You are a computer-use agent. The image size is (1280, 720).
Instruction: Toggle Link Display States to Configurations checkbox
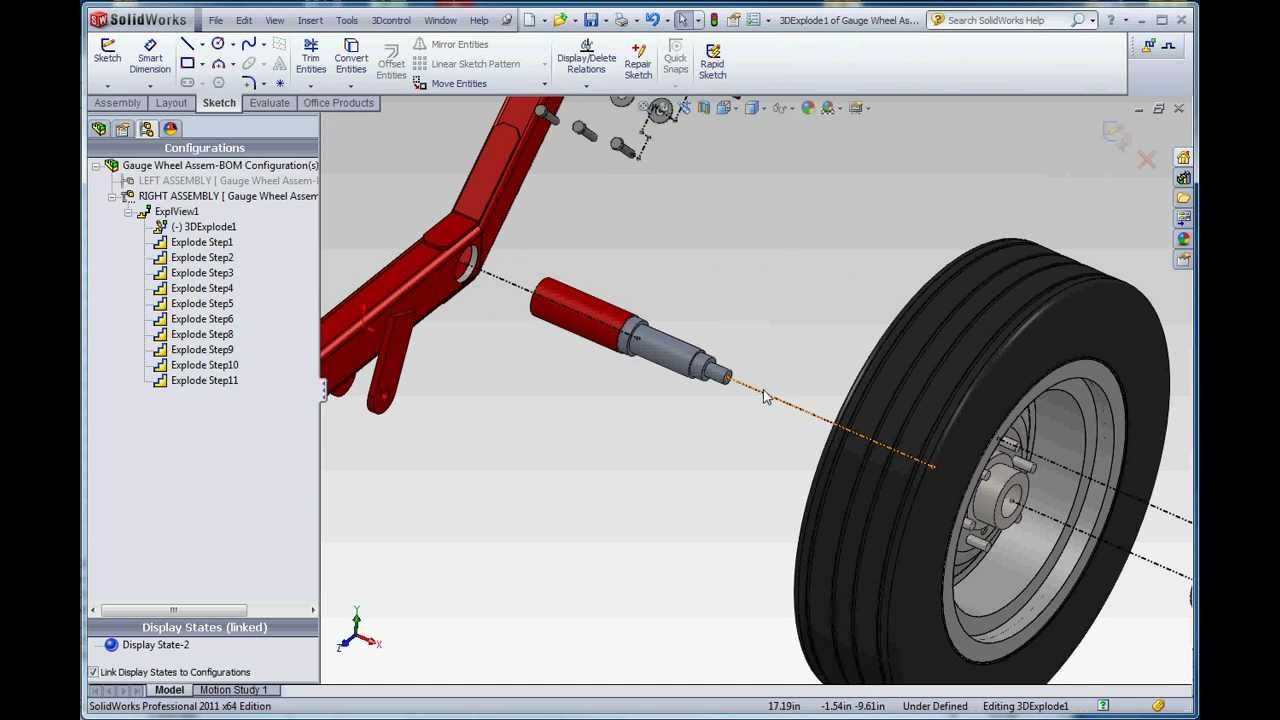(93, 672)
